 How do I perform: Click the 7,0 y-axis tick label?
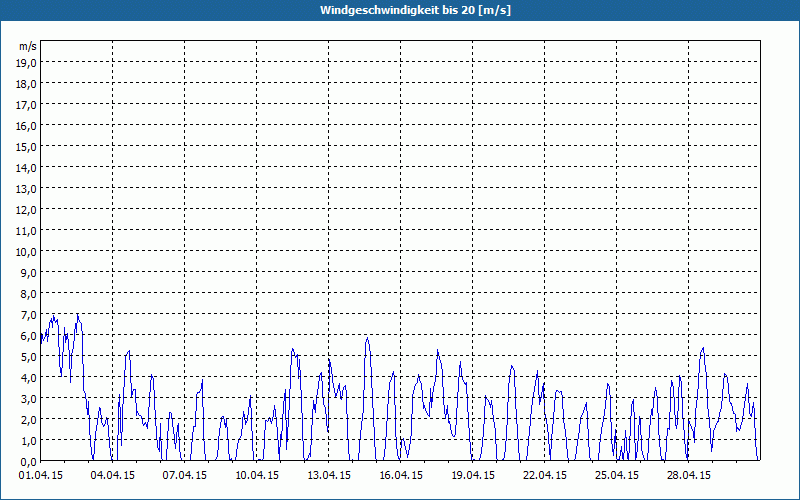point(27,315)
